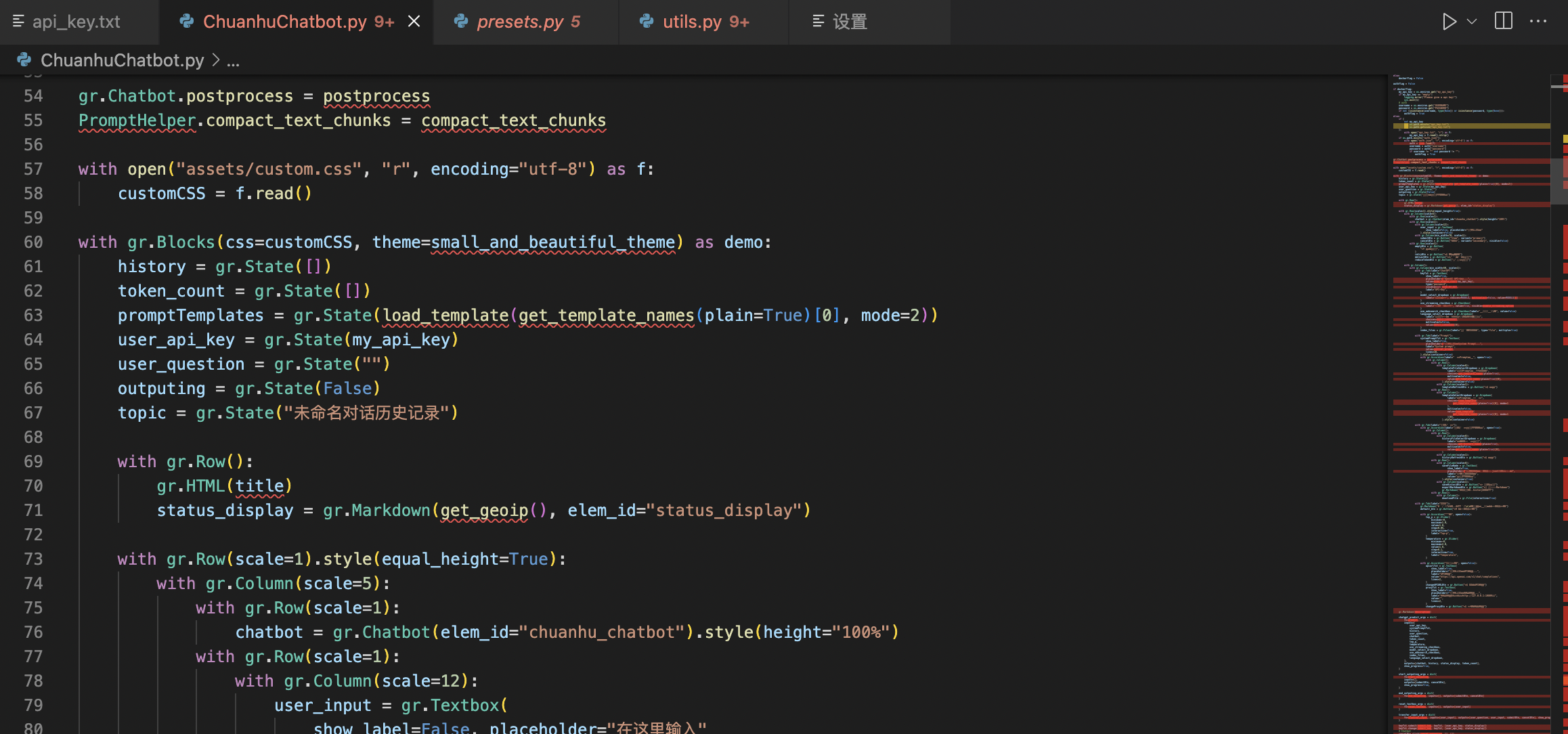Image resolution: width=1568 pixels, height=734 pixels.
Task: Run the current Python file
Action: [1450, 21]
